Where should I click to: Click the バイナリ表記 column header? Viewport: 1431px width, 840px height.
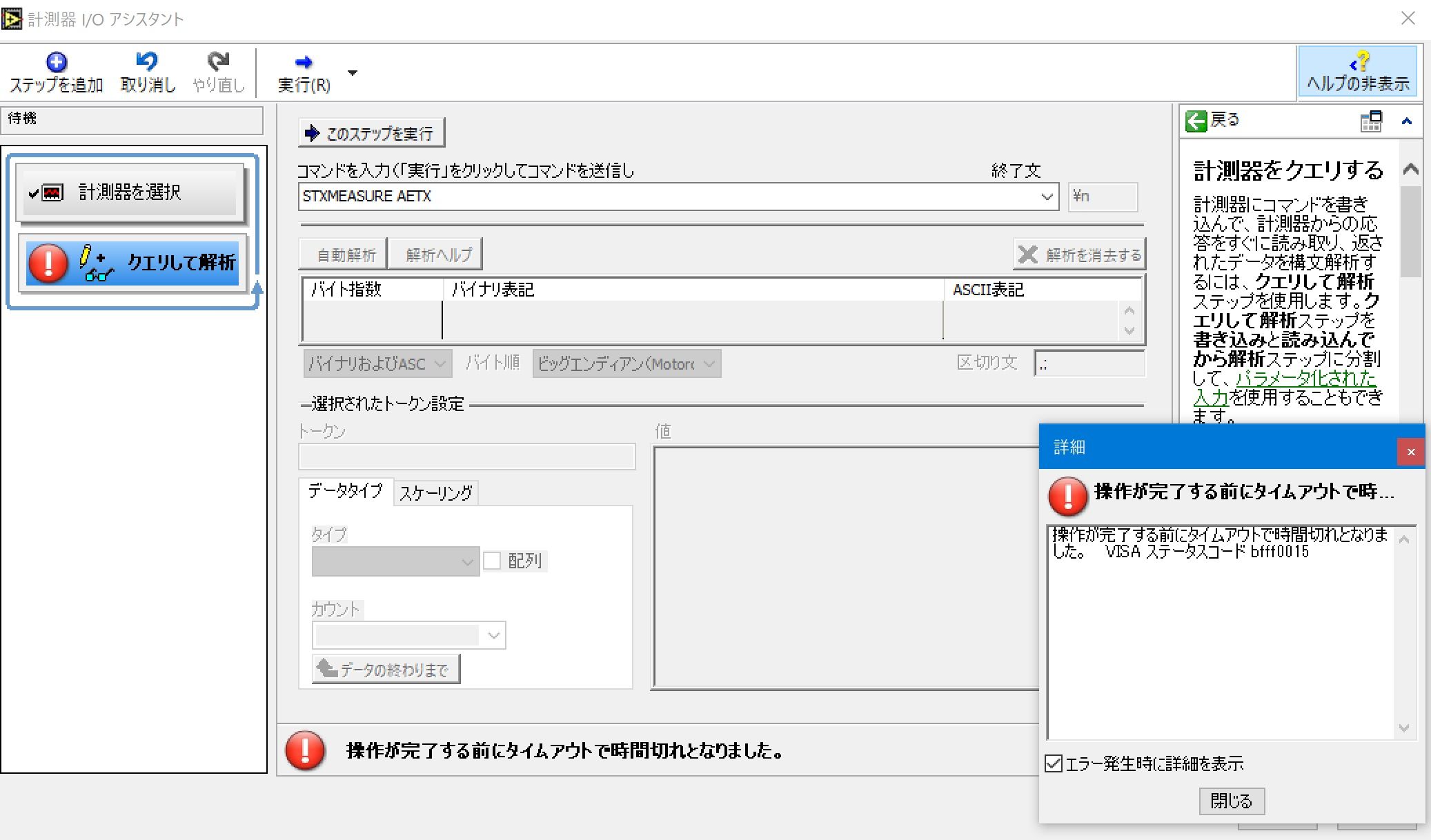point(693,290)
